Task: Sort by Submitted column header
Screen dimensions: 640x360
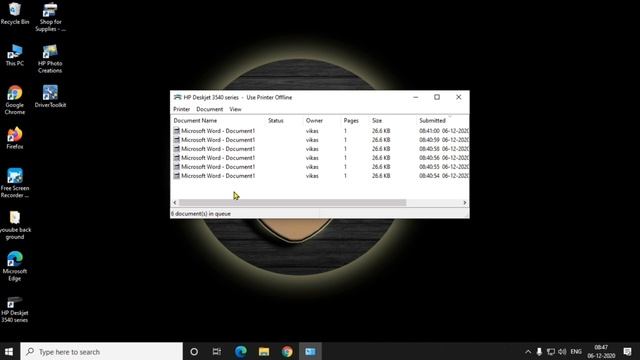Action: (443, 120)
